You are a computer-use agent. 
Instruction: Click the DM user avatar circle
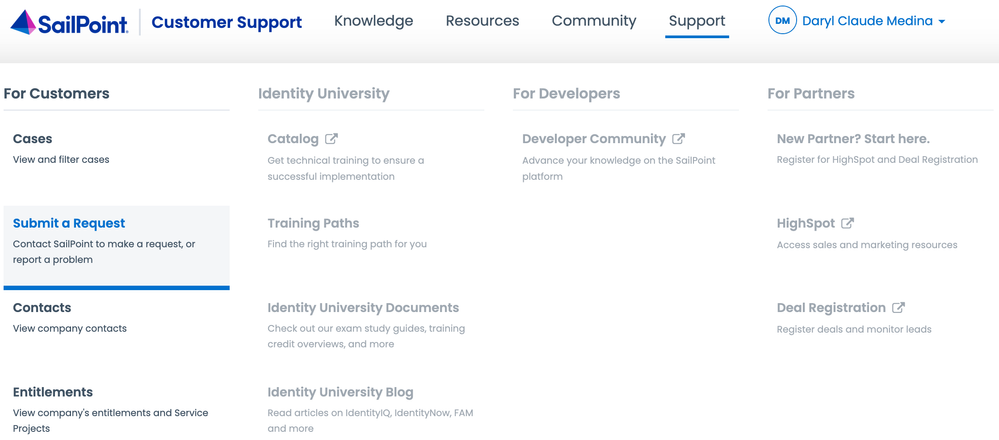point(782,21)
